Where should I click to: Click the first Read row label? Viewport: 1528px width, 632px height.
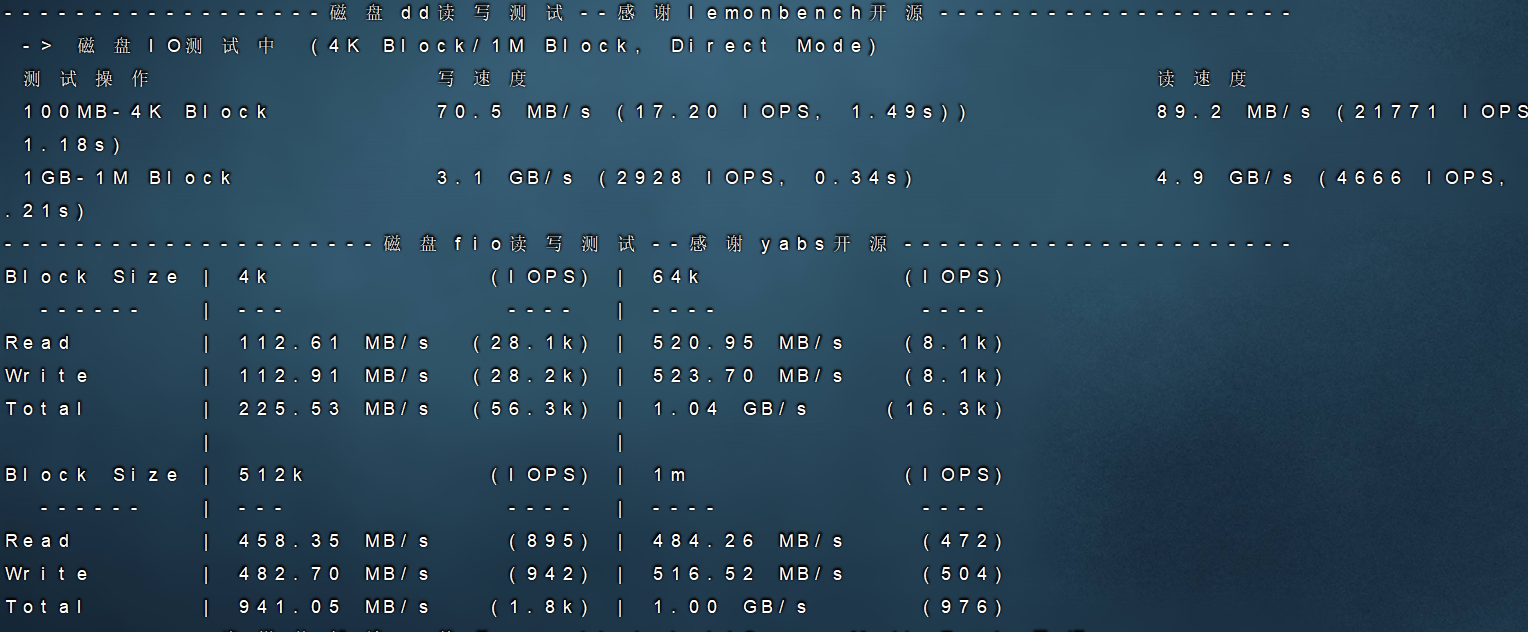[35, 342]
